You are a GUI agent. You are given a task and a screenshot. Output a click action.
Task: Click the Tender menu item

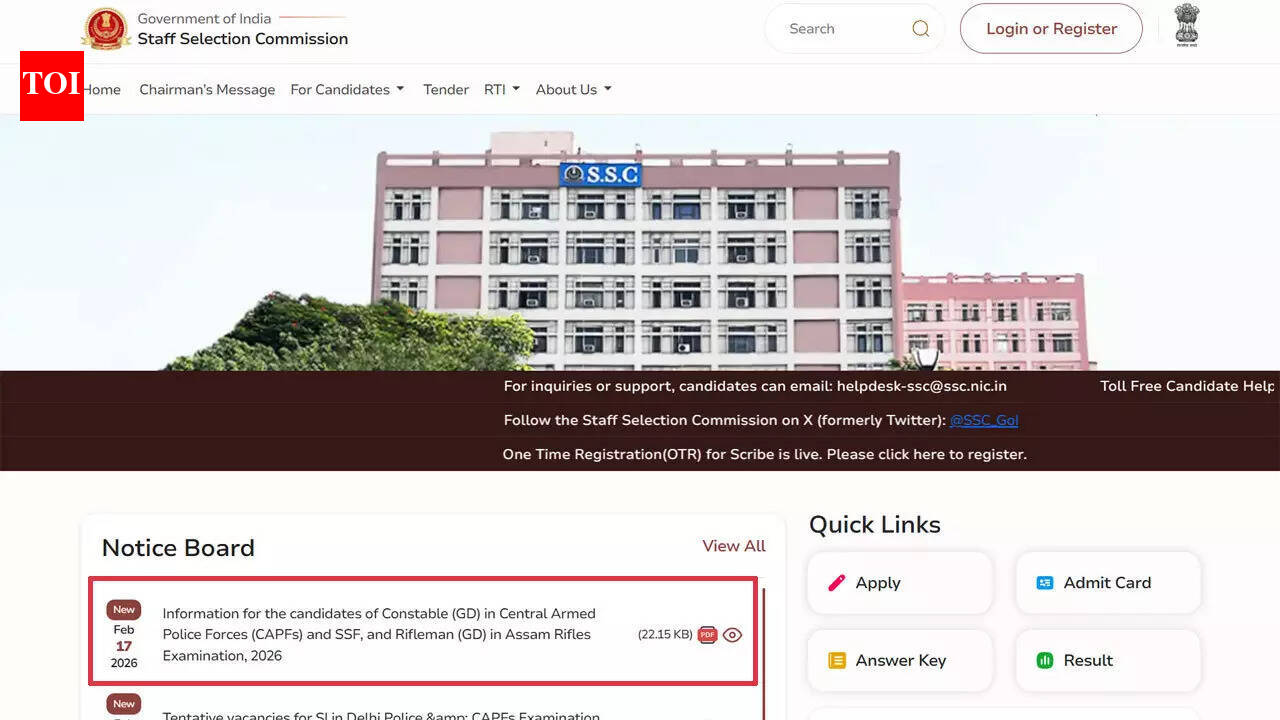coord(445,89)
